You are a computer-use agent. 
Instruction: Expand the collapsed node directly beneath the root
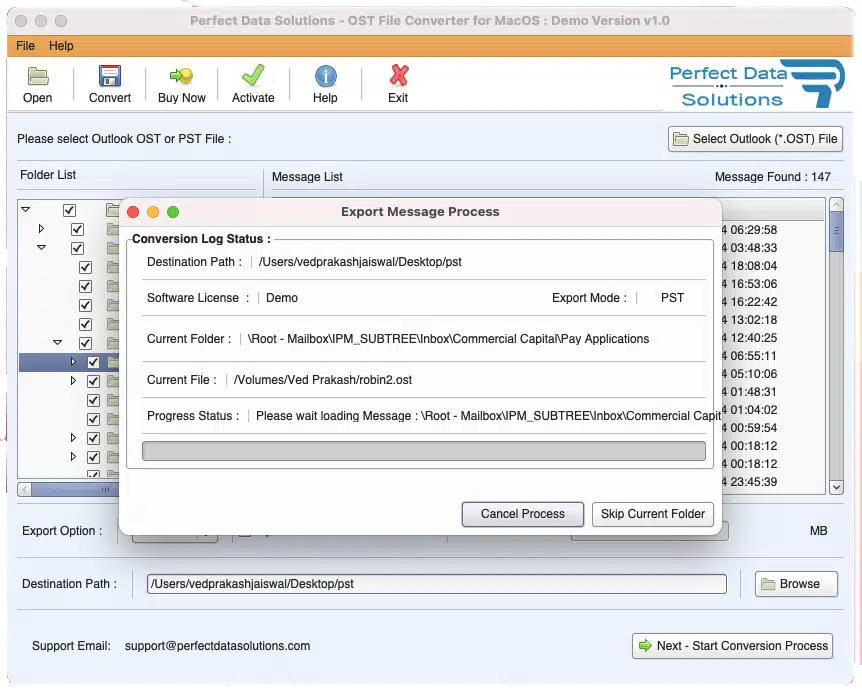pos(41,229)
